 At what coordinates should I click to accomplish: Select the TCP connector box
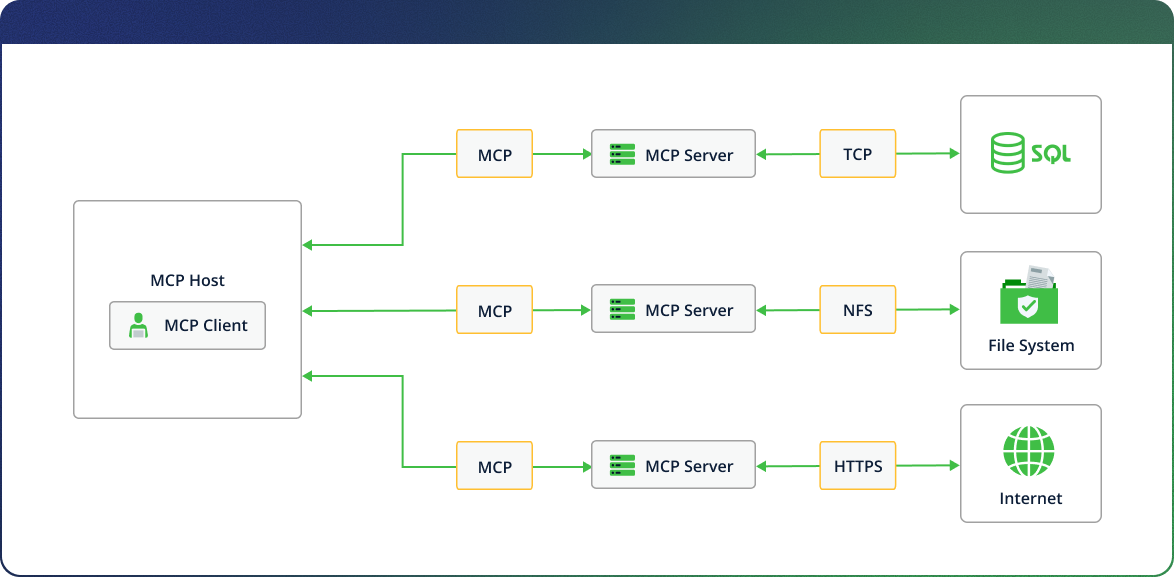click(x=857, y=153)
